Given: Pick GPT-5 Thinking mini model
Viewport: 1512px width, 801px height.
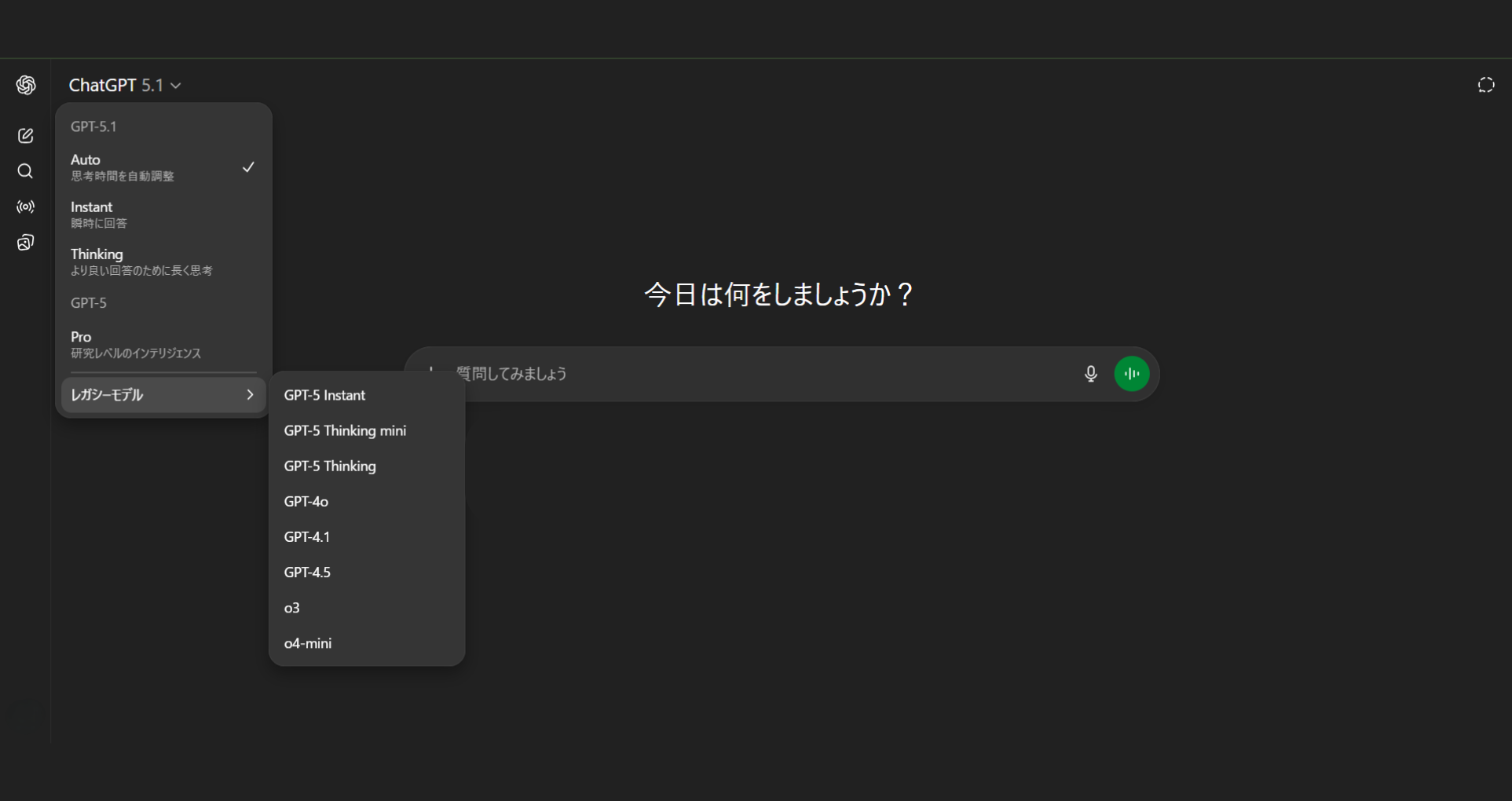Looking at the screenshot, I should tap(345, 430).
